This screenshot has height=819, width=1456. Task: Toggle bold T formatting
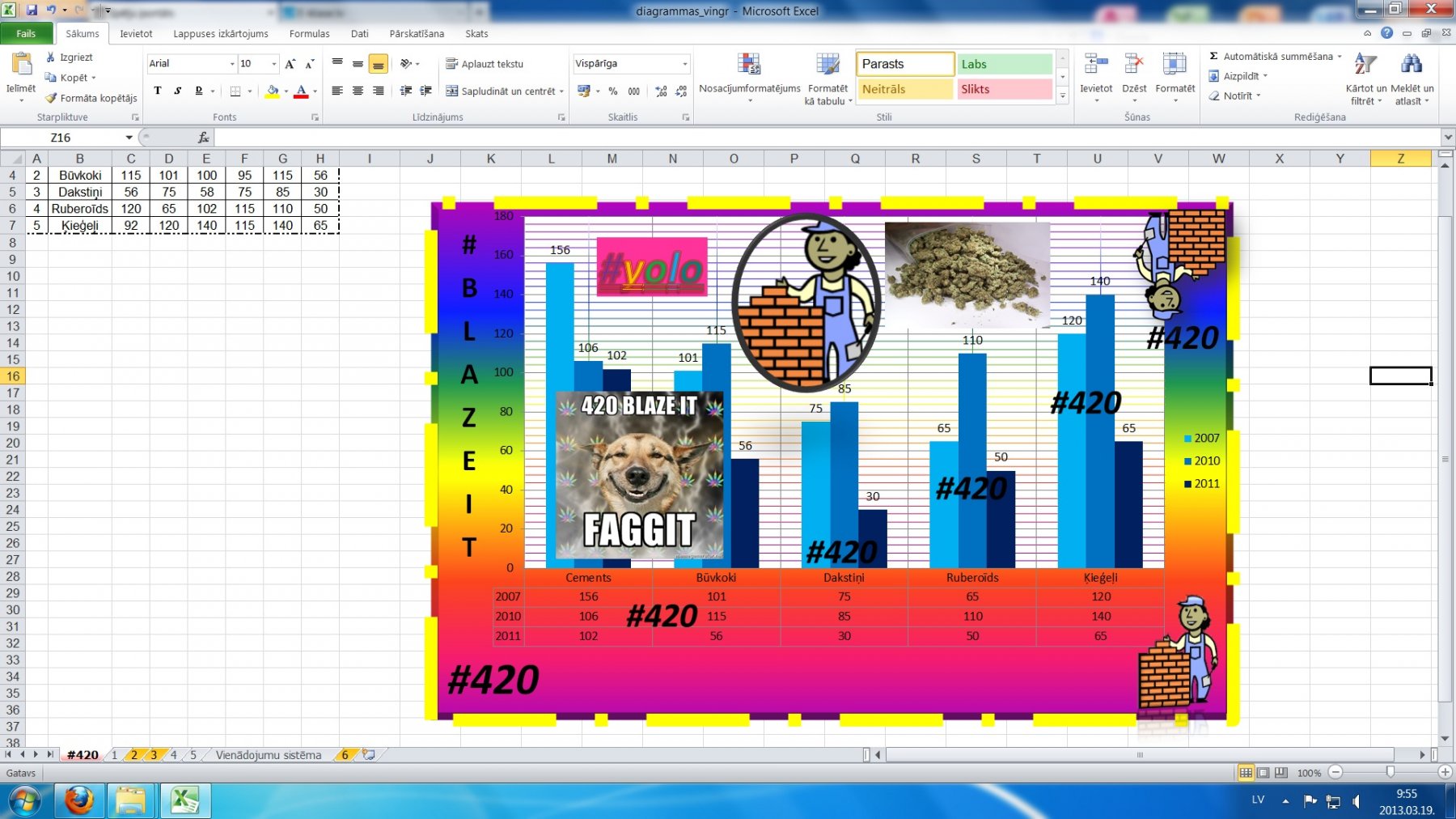(158, 91)
